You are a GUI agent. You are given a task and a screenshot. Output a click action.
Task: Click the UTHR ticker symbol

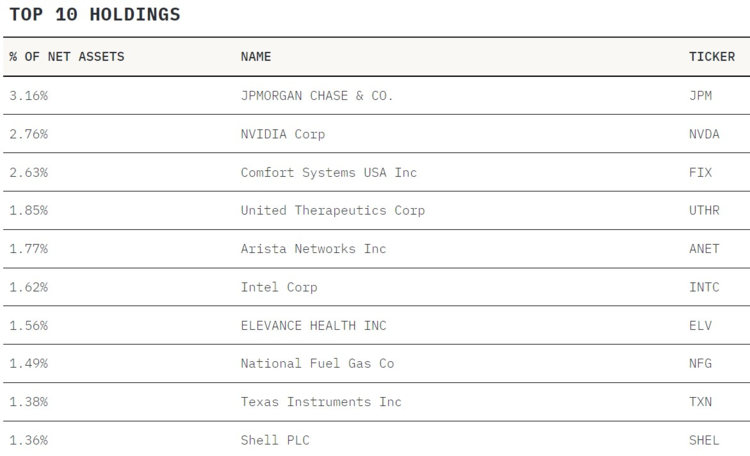point(704,210)
